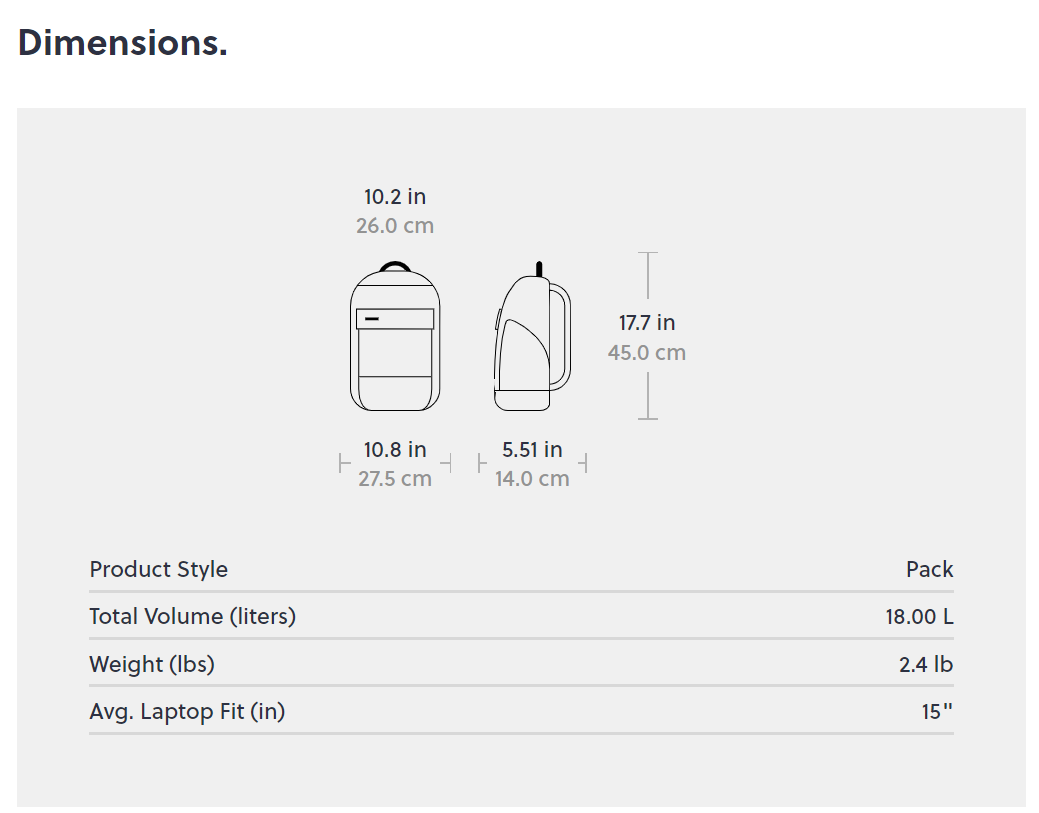Viewport: 1039px width, 813px height.
Task: Select the 17.7 in height label
Action: [x=647, y=323]
